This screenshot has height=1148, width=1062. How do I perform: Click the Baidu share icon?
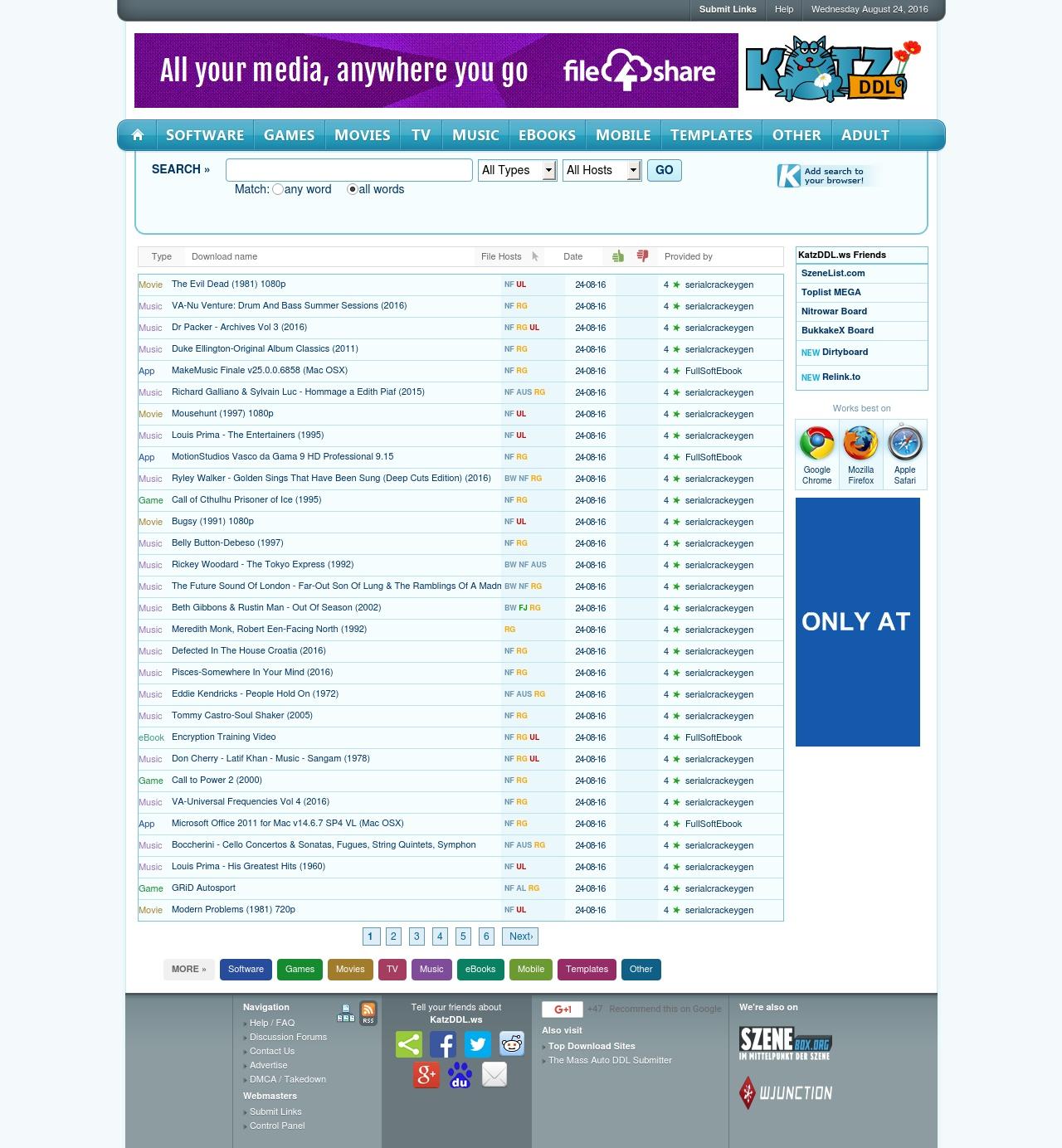point(460,1075)
